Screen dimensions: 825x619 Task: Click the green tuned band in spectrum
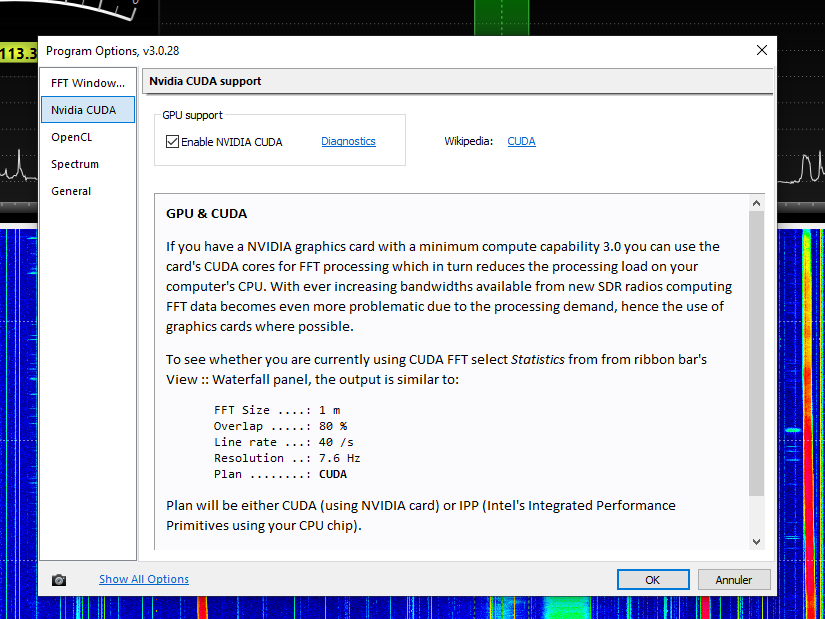tap(501, 18)
